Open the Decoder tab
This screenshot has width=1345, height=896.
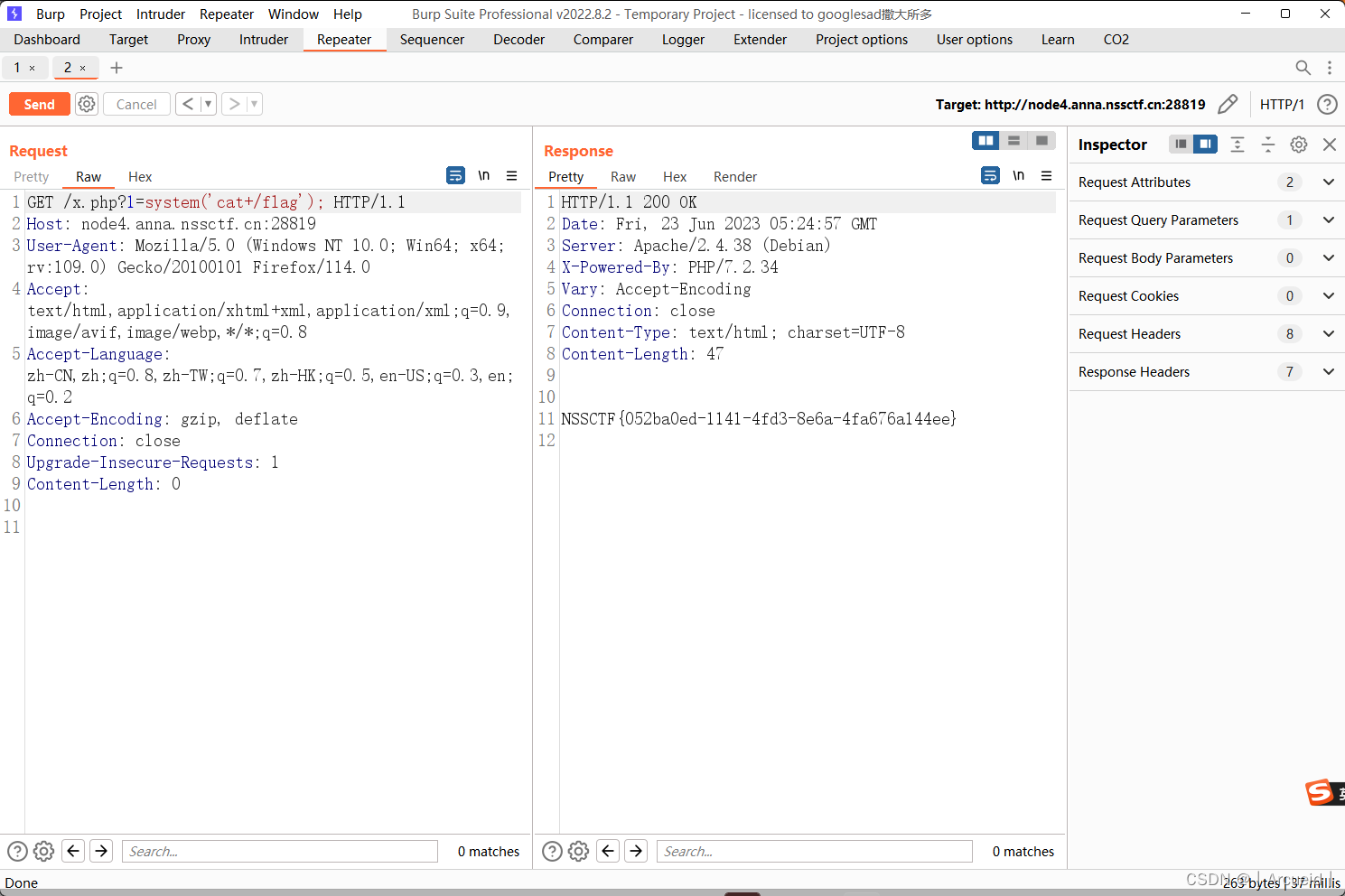(x=519, y=40)
